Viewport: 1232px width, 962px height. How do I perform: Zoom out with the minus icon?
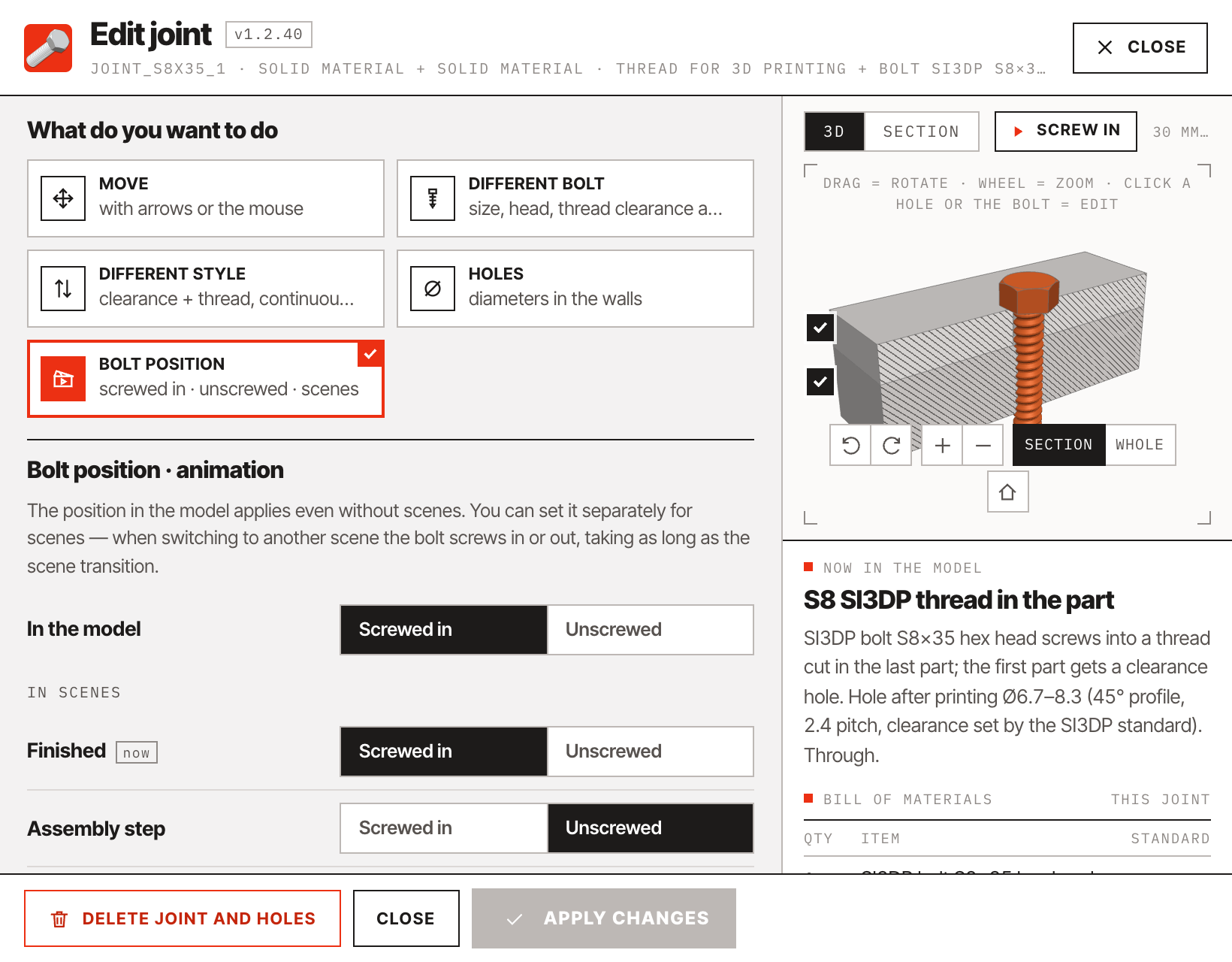(983, 445)
